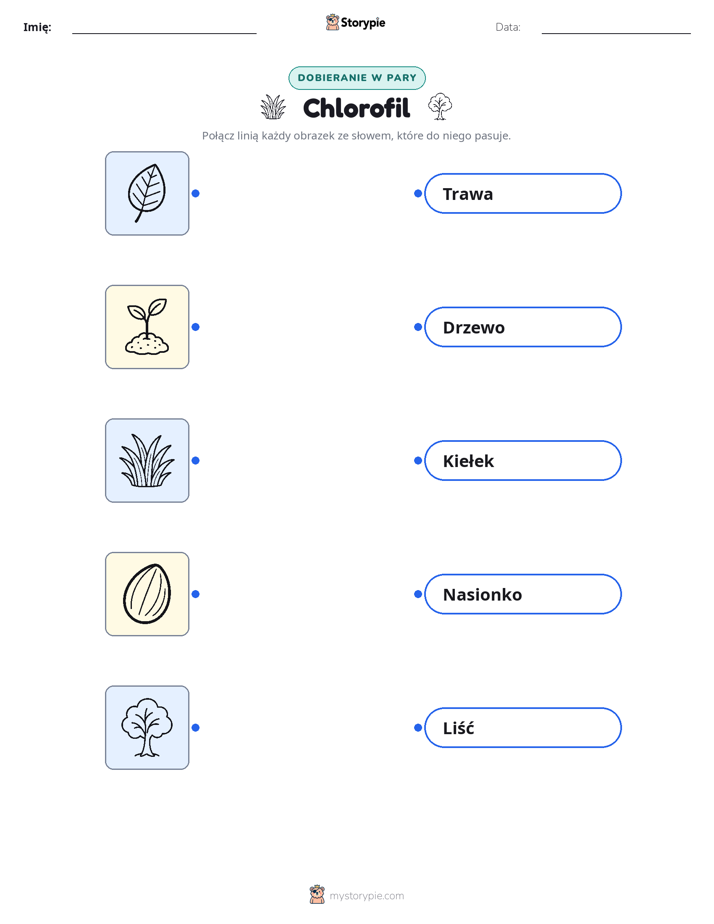Choose the Kiełek word box
This screenshot has width=714, height=924.
pos(523,460)
